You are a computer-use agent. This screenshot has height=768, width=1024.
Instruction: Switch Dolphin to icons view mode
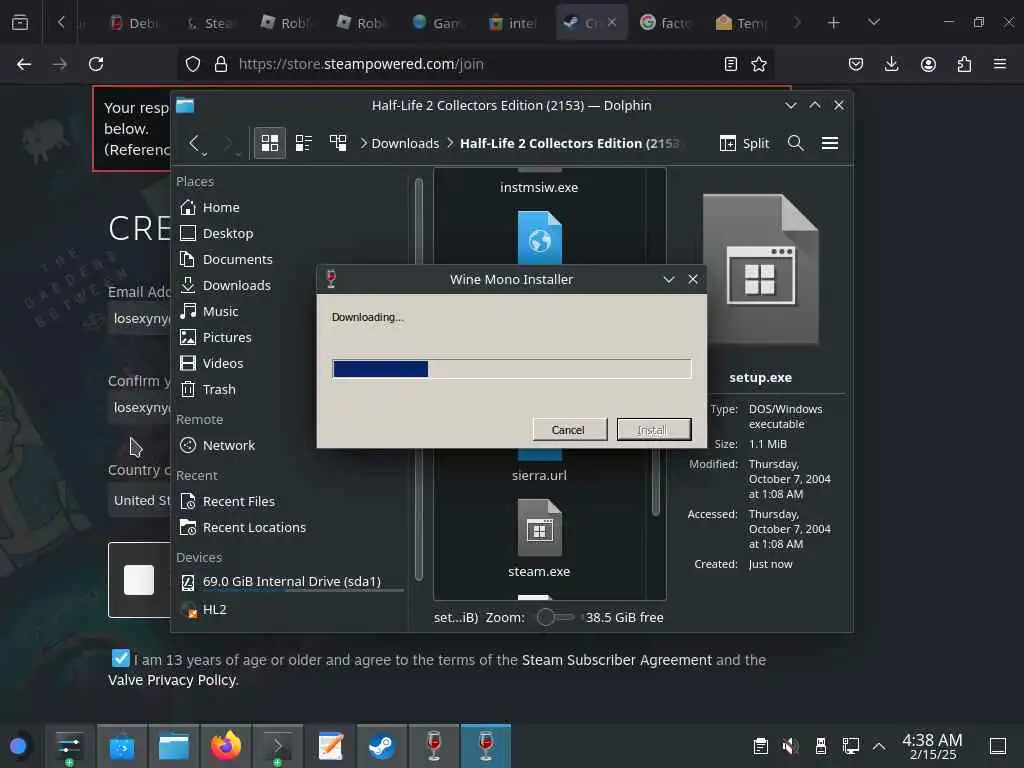tap(269, 143)
